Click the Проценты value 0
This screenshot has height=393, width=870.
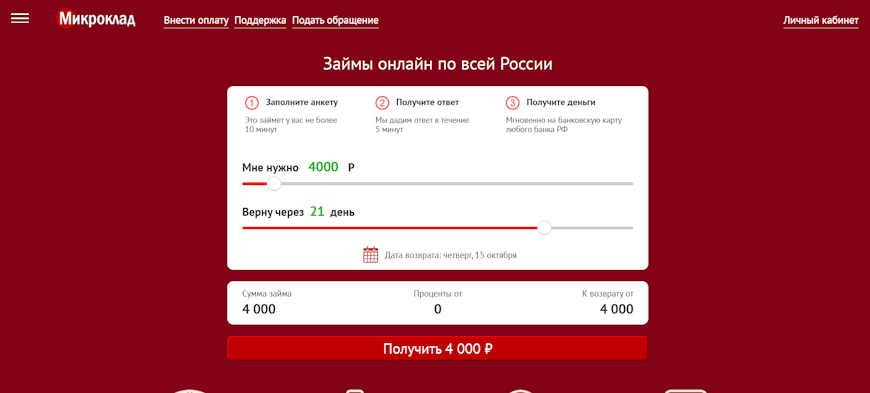(x=437, y=310)
